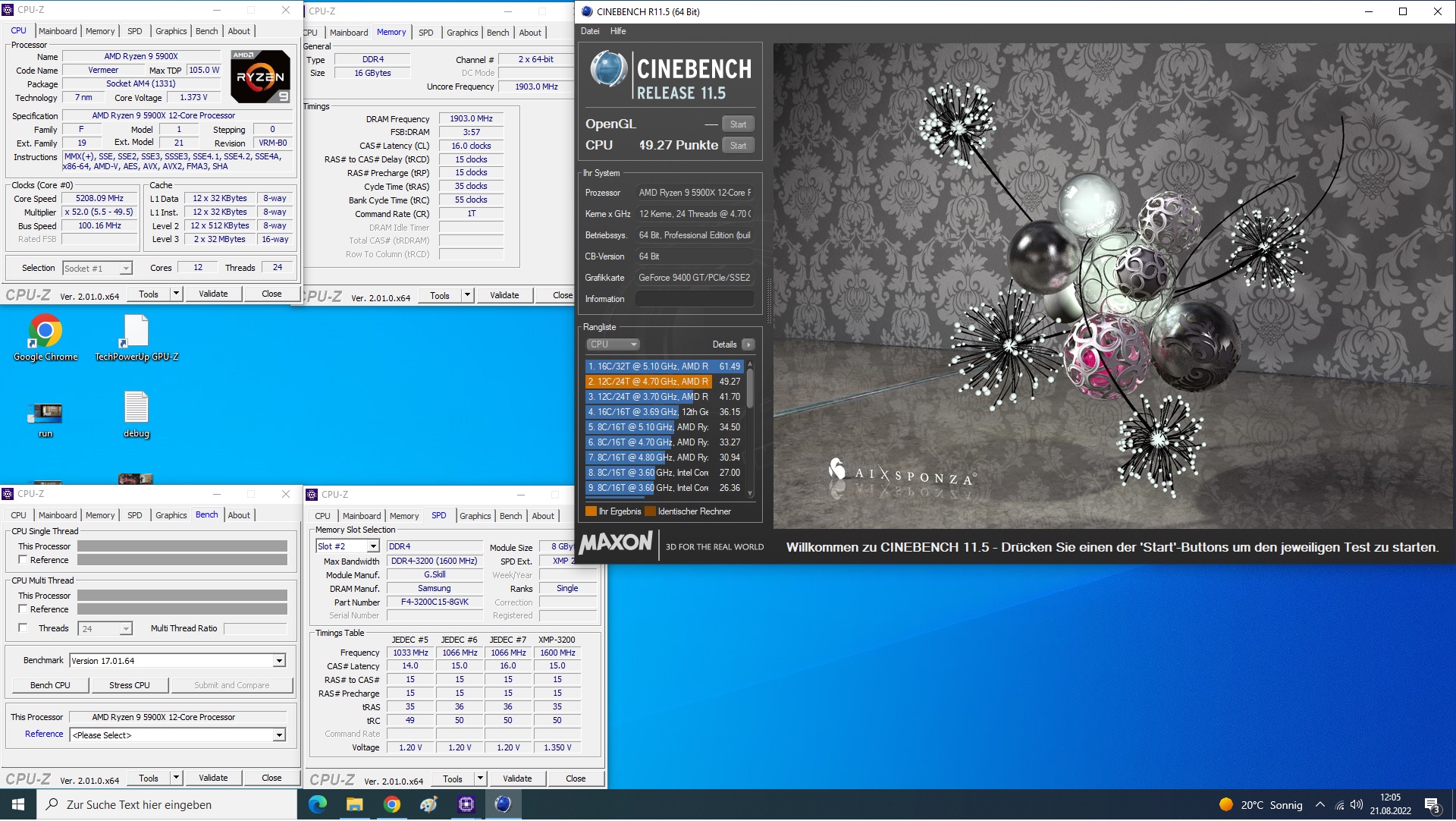Click Validate in the CPU-Z SPD window
The height and width of the screenshot is (821, 1456).
[517, 779]
